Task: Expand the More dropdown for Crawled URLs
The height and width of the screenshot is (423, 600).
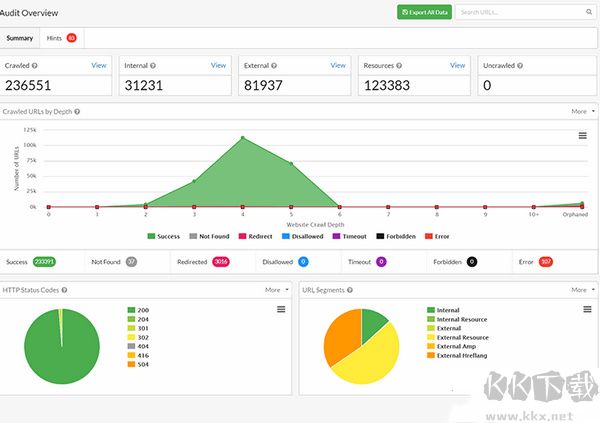Action: click(582, 112)
